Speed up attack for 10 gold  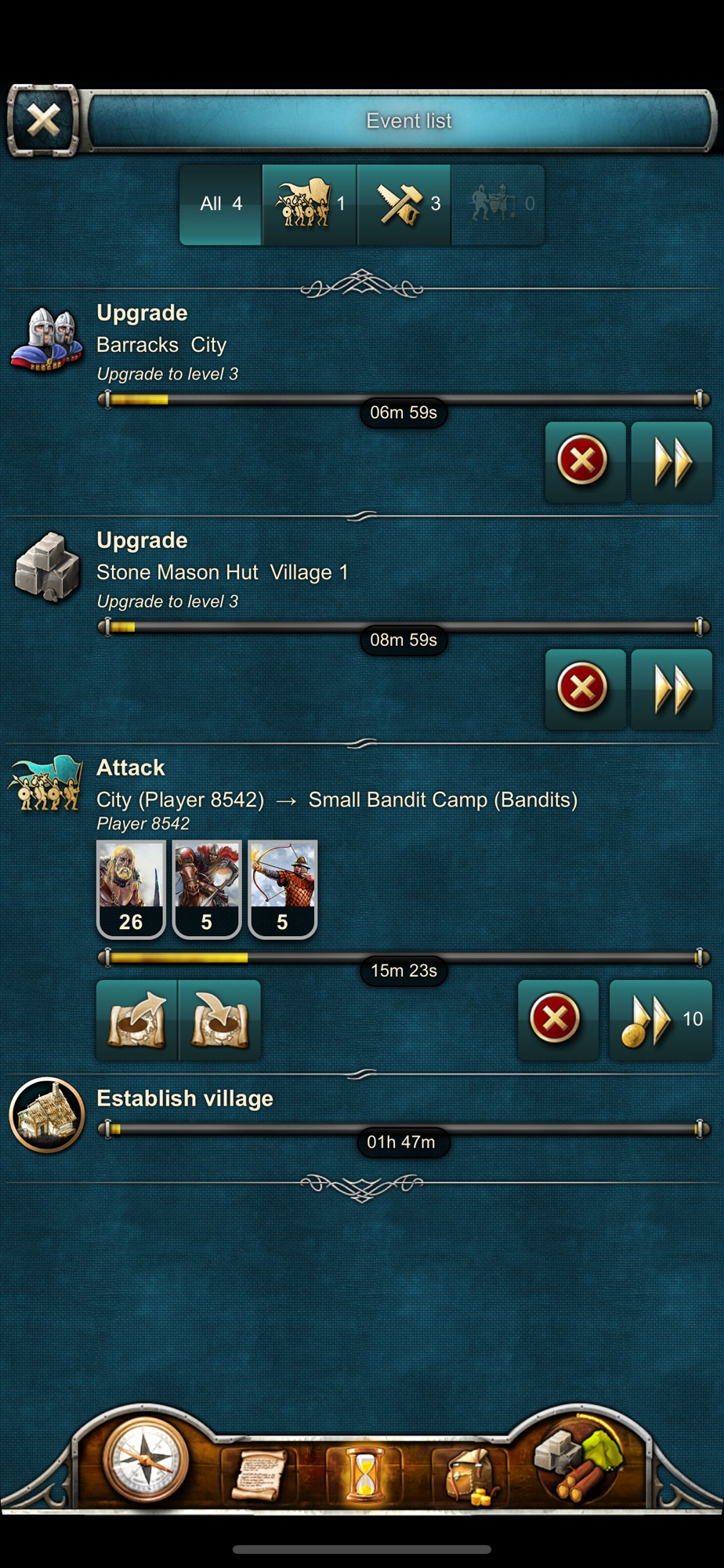661,1019
